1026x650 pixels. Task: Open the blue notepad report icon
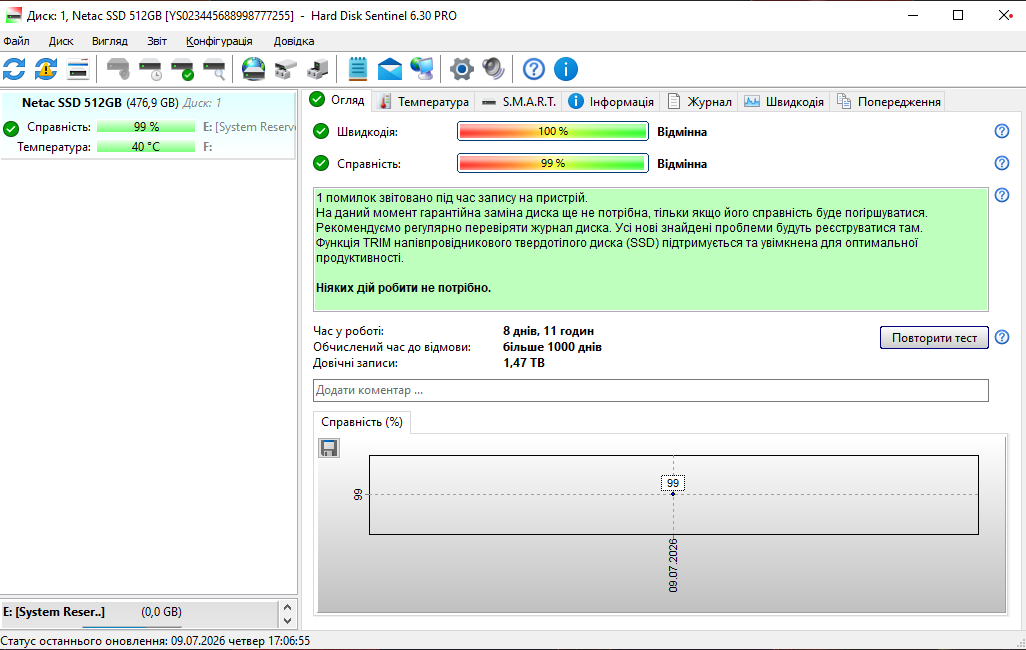point(357,69)
